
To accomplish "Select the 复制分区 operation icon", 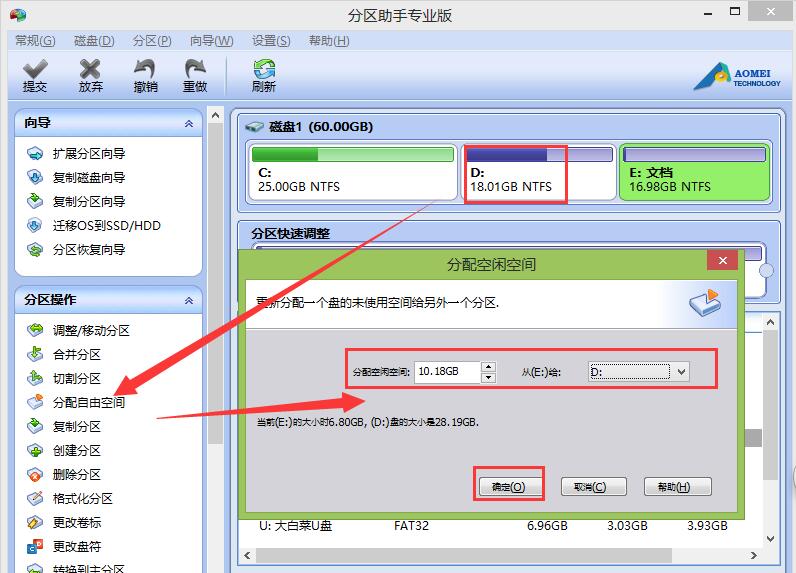I will pyautogui.click(x=35, y=426).
